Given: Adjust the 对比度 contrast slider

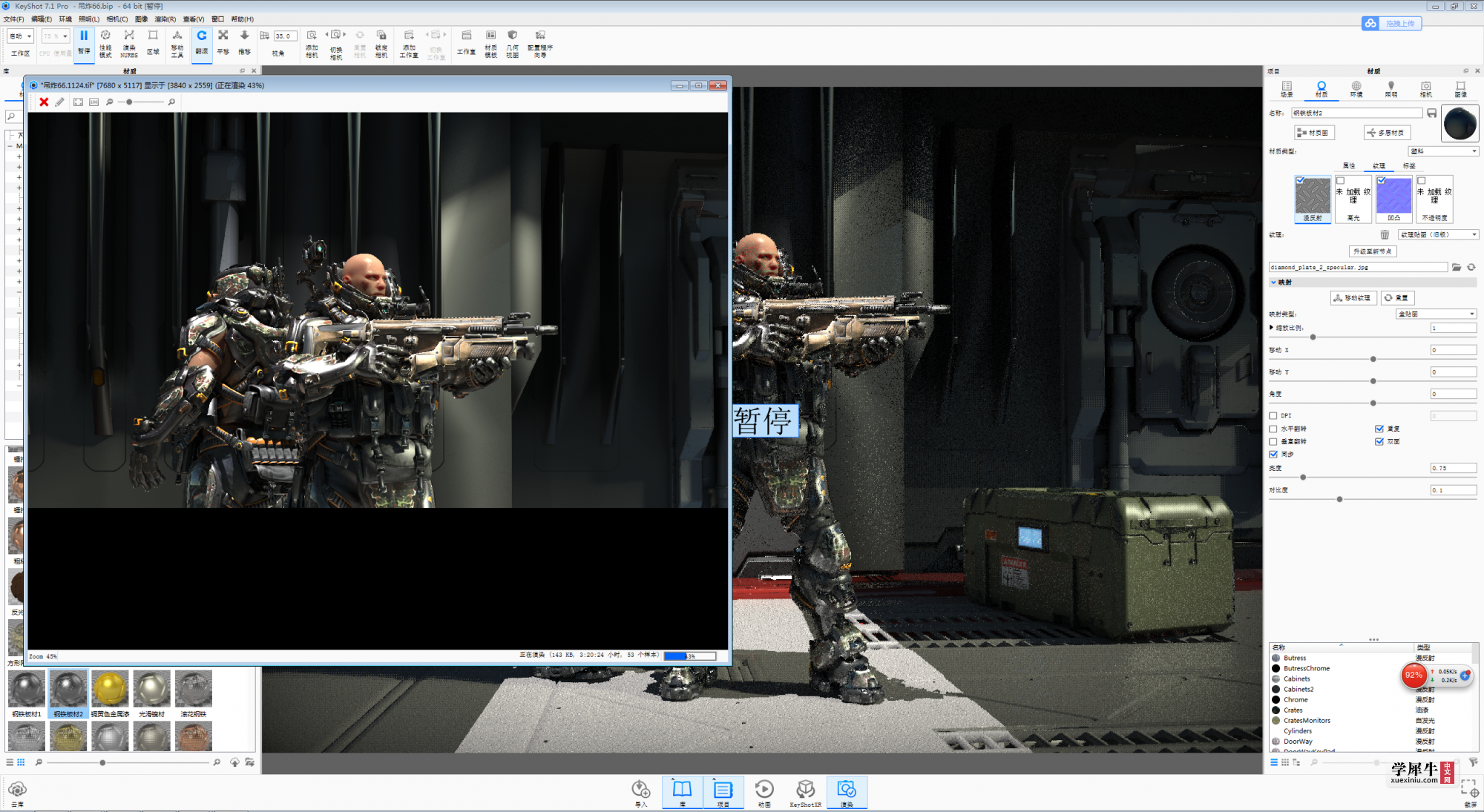Looking at the screenshot, I should pyautogui.click(x=1339, y=499).
